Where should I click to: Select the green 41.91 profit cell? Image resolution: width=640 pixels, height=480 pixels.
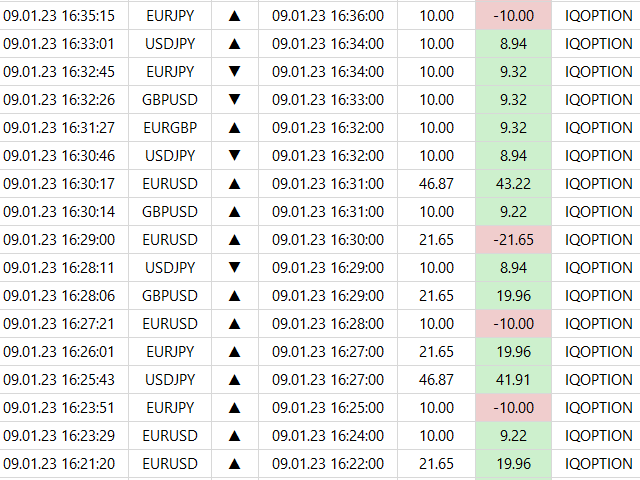point(514,380)
